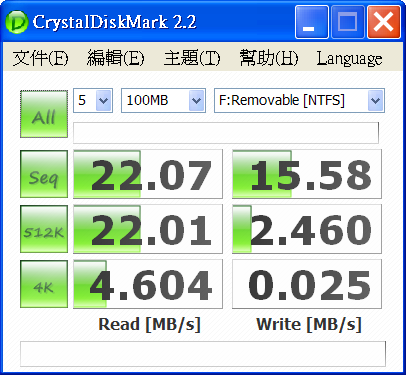Viewport: 406px width, 375px height.
Task: Open the F:Removable drive dropdown
Action: [299, 100]
